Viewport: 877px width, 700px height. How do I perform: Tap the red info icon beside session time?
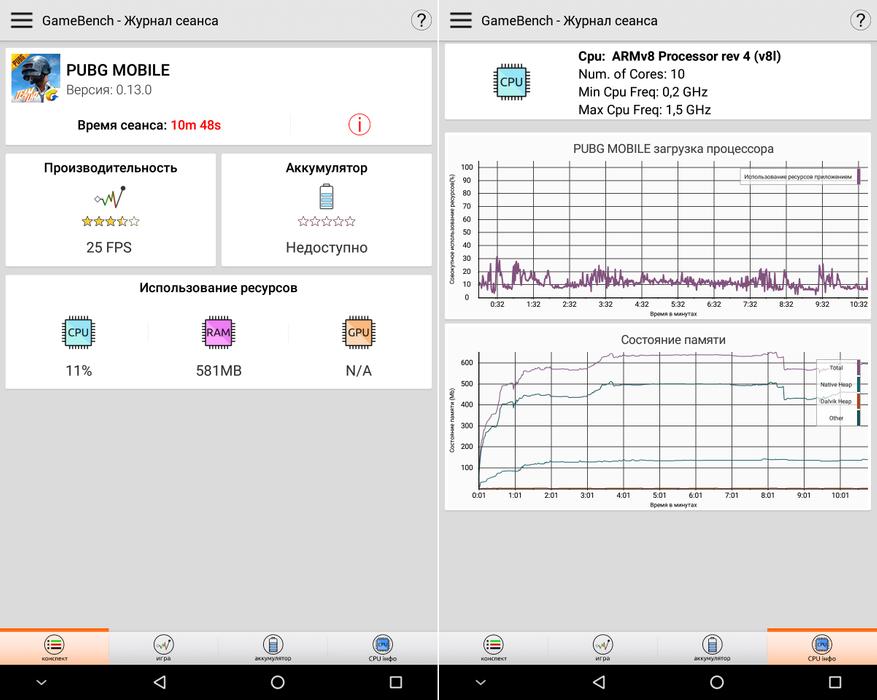click(x=359, y=124)
